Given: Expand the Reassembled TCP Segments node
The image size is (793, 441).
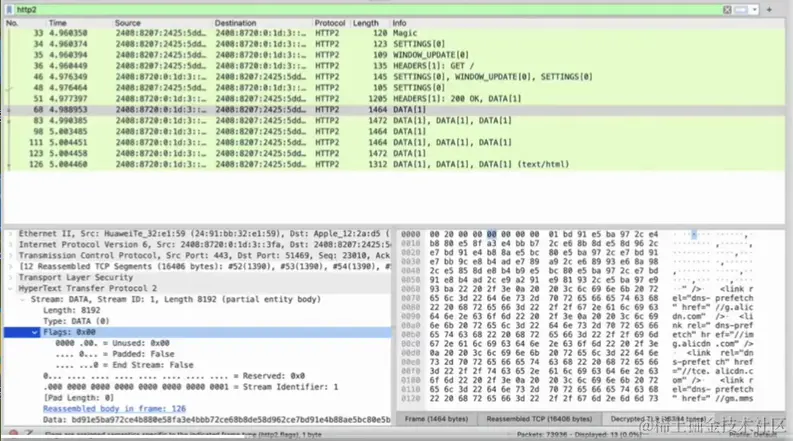Looking at the screenshot, I should (x=10, y=267).
